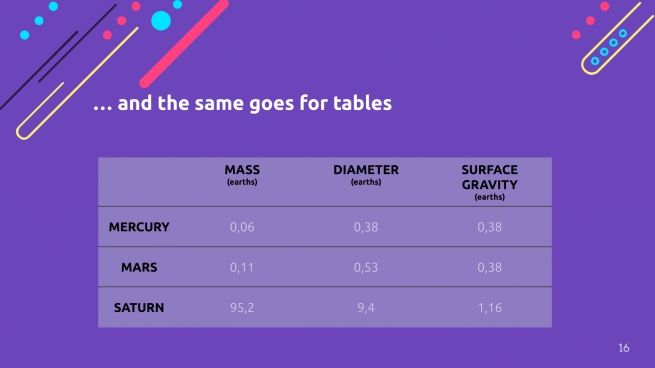The width and height of the screenshot is (655, 368).
Task: Click the slide title about tables
Action: click(x=242, y=103)
